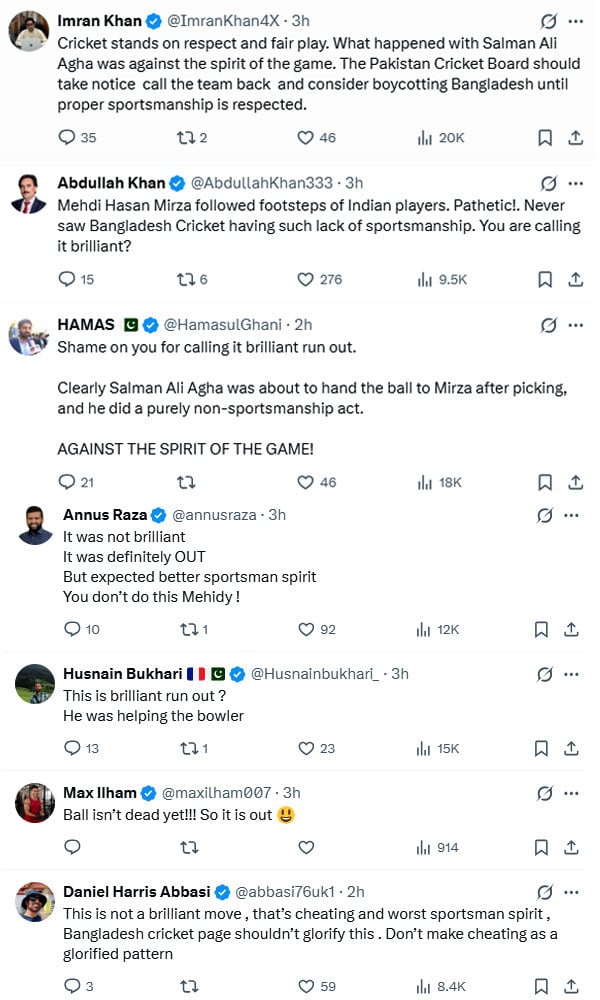Open more options menu on Abdullah Khan's tweet
This screenshot has width=600, height=1000.
coord(575,183)
